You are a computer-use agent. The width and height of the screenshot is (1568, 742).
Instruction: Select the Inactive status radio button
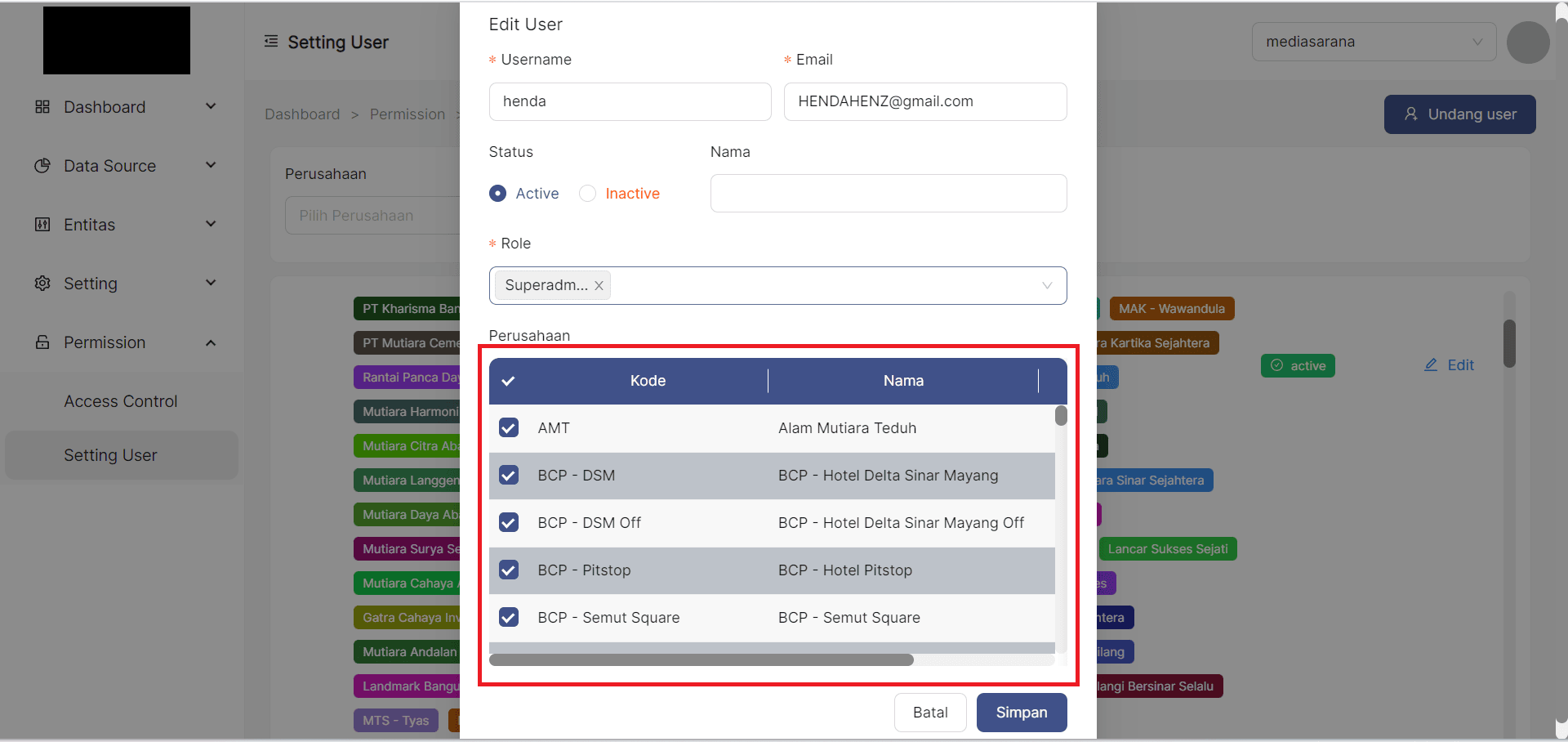click(x=587, y=193)
